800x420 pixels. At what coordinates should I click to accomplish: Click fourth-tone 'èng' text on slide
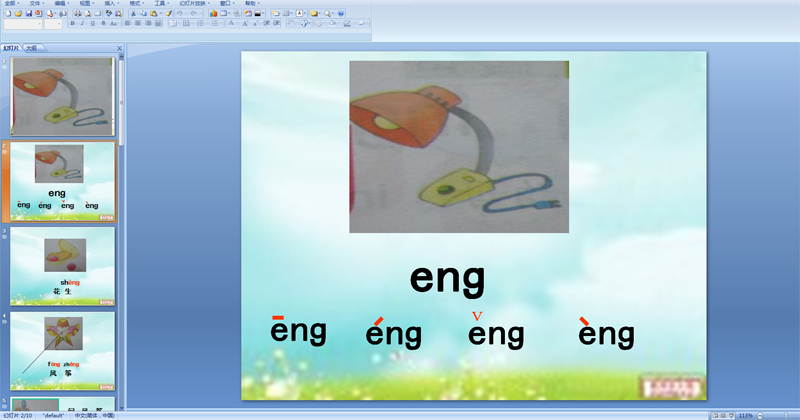606,333
